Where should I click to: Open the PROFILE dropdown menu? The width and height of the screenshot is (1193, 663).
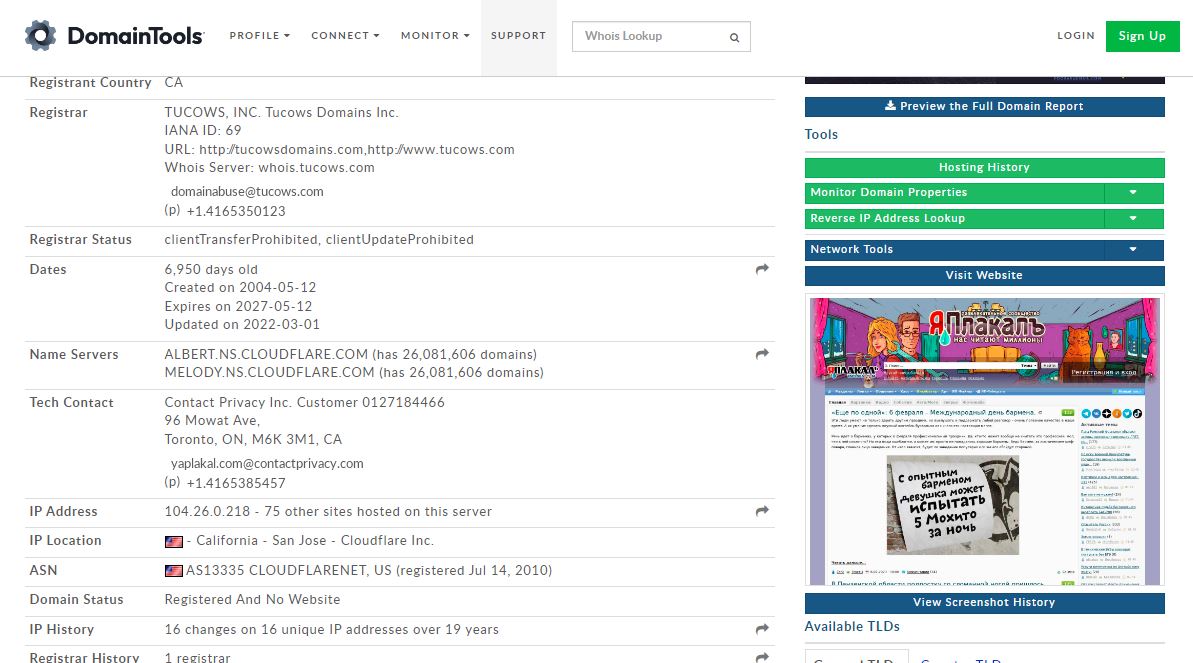pos(259,36)
